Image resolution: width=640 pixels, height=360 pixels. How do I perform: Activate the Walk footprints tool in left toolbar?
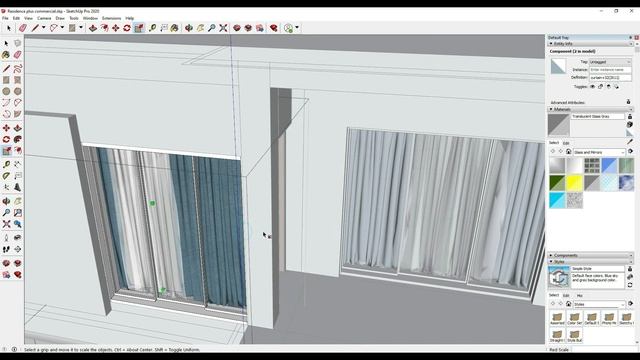pyautogui.click(x=6, y=249)
